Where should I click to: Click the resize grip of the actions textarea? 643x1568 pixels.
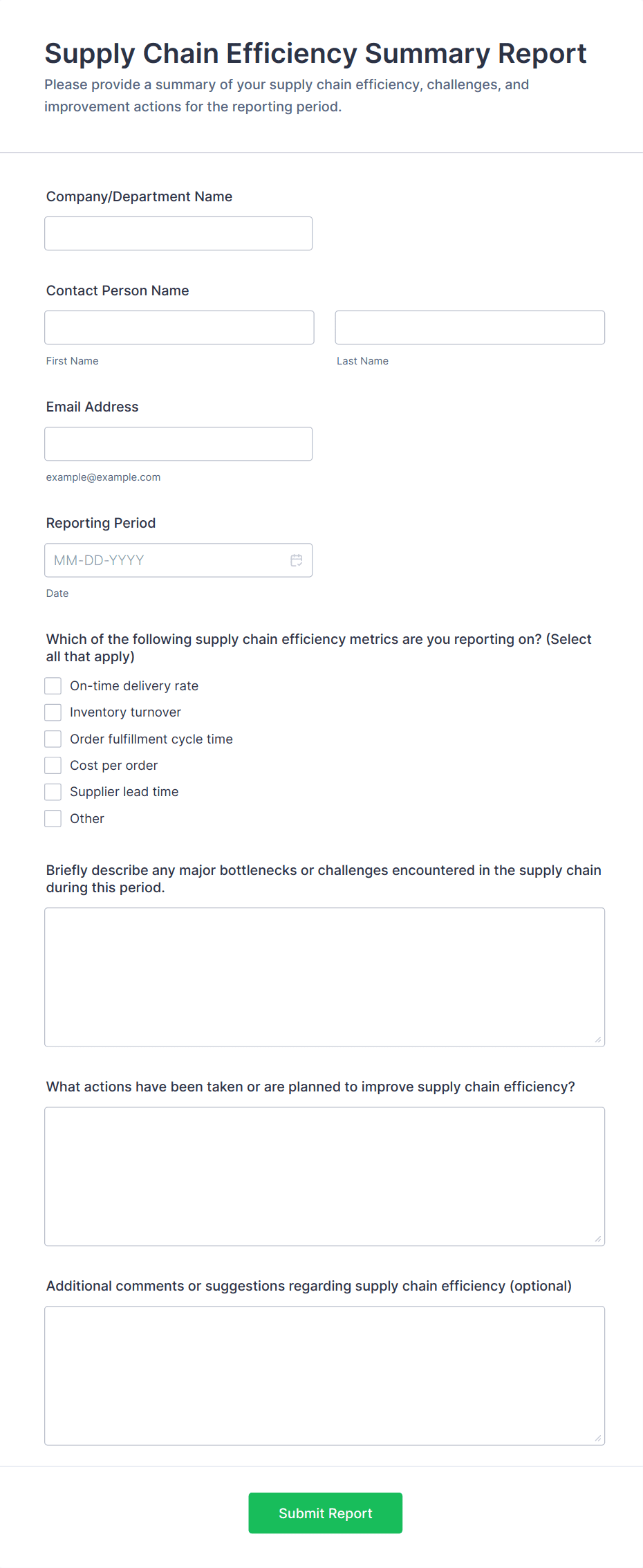pos(597,1237)
